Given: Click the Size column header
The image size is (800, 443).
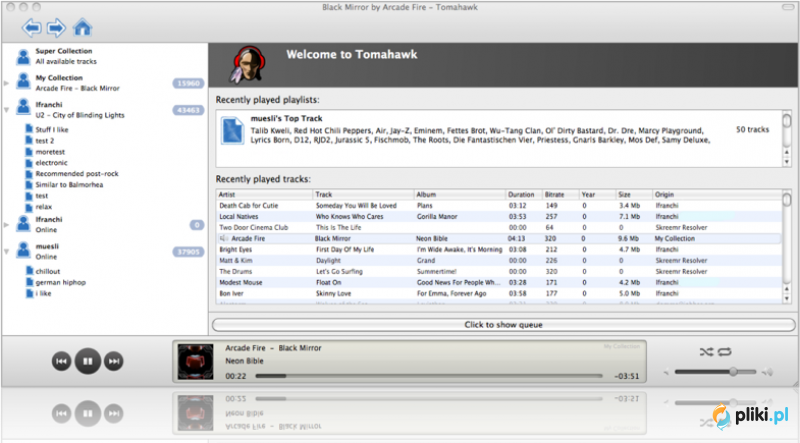Looking at the screenshot, I should click(x=634, y=194).
